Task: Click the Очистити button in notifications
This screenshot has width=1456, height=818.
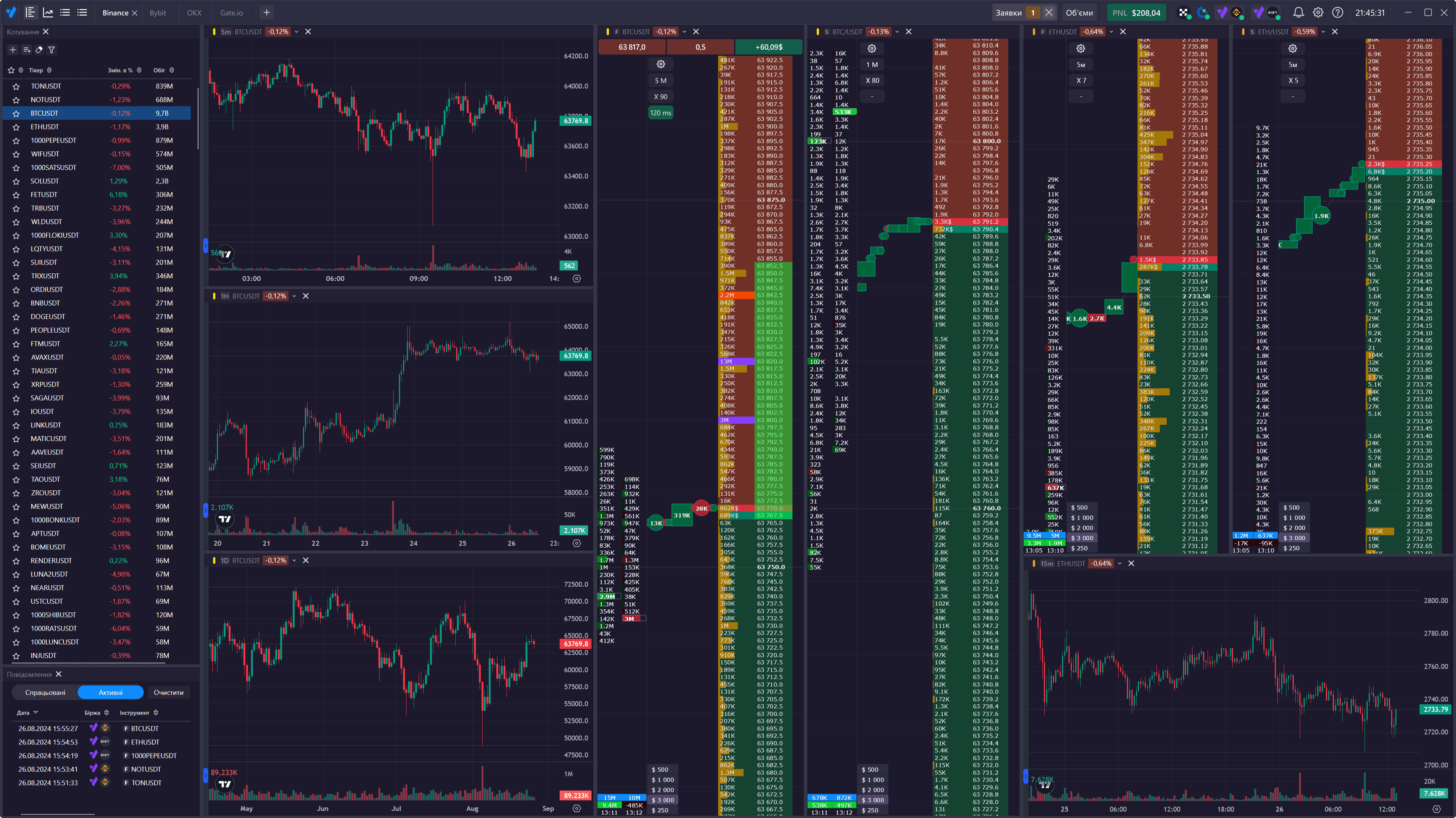Action: (168, 692)
